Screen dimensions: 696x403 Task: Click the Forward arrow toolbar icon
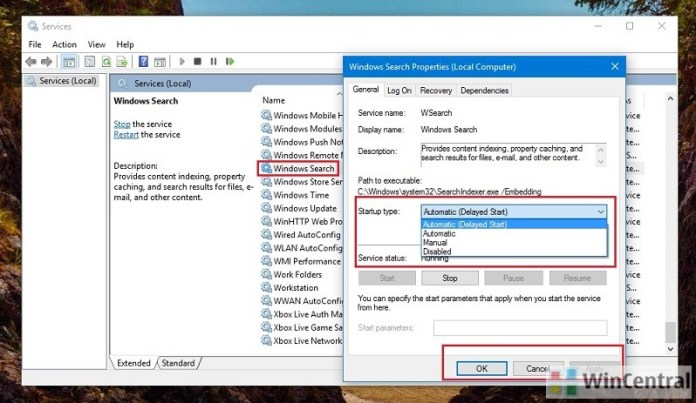click(x=46, y=62)
